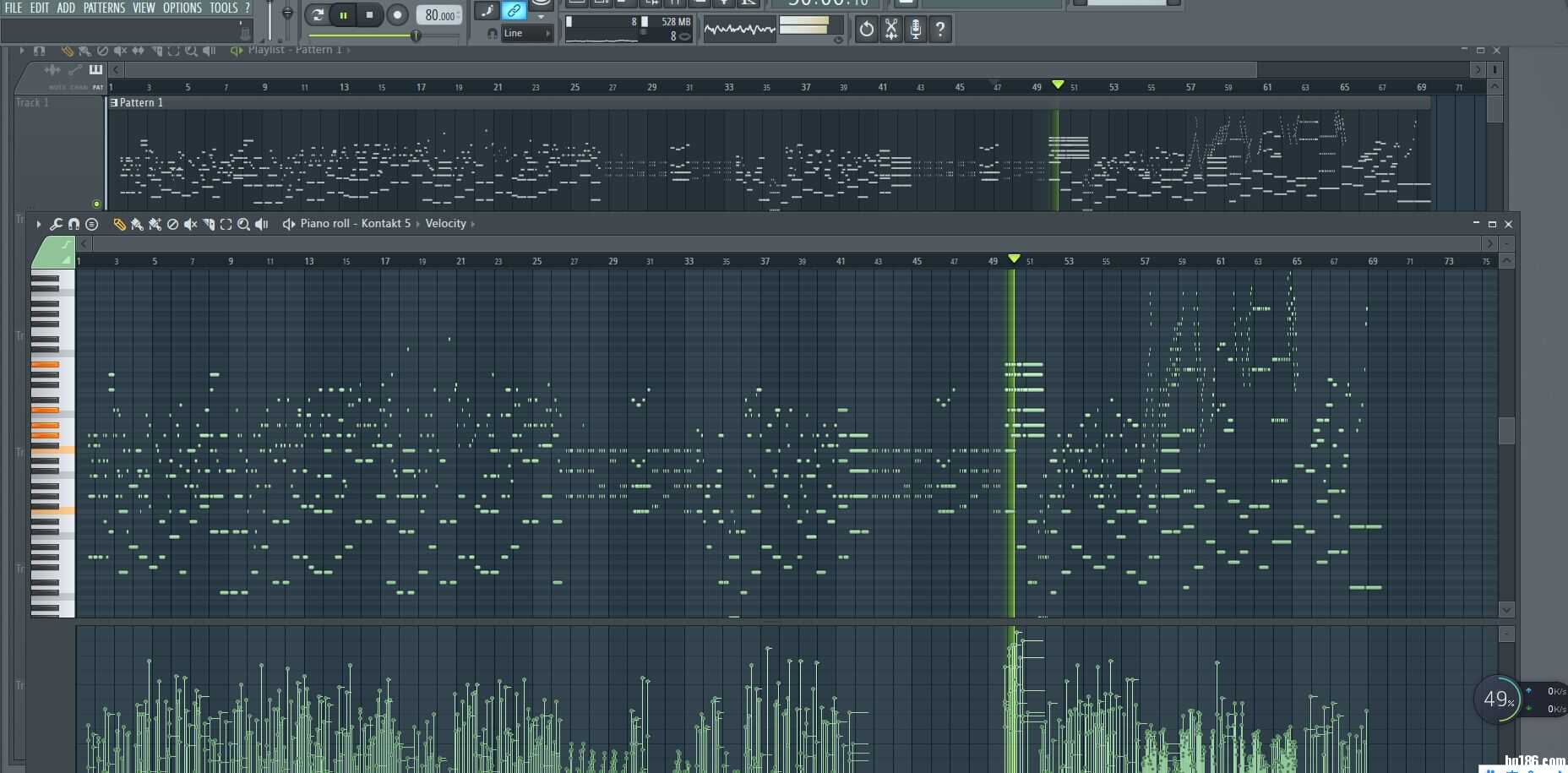
Task: Select the Playlist select tool
Action: [174, 51]
